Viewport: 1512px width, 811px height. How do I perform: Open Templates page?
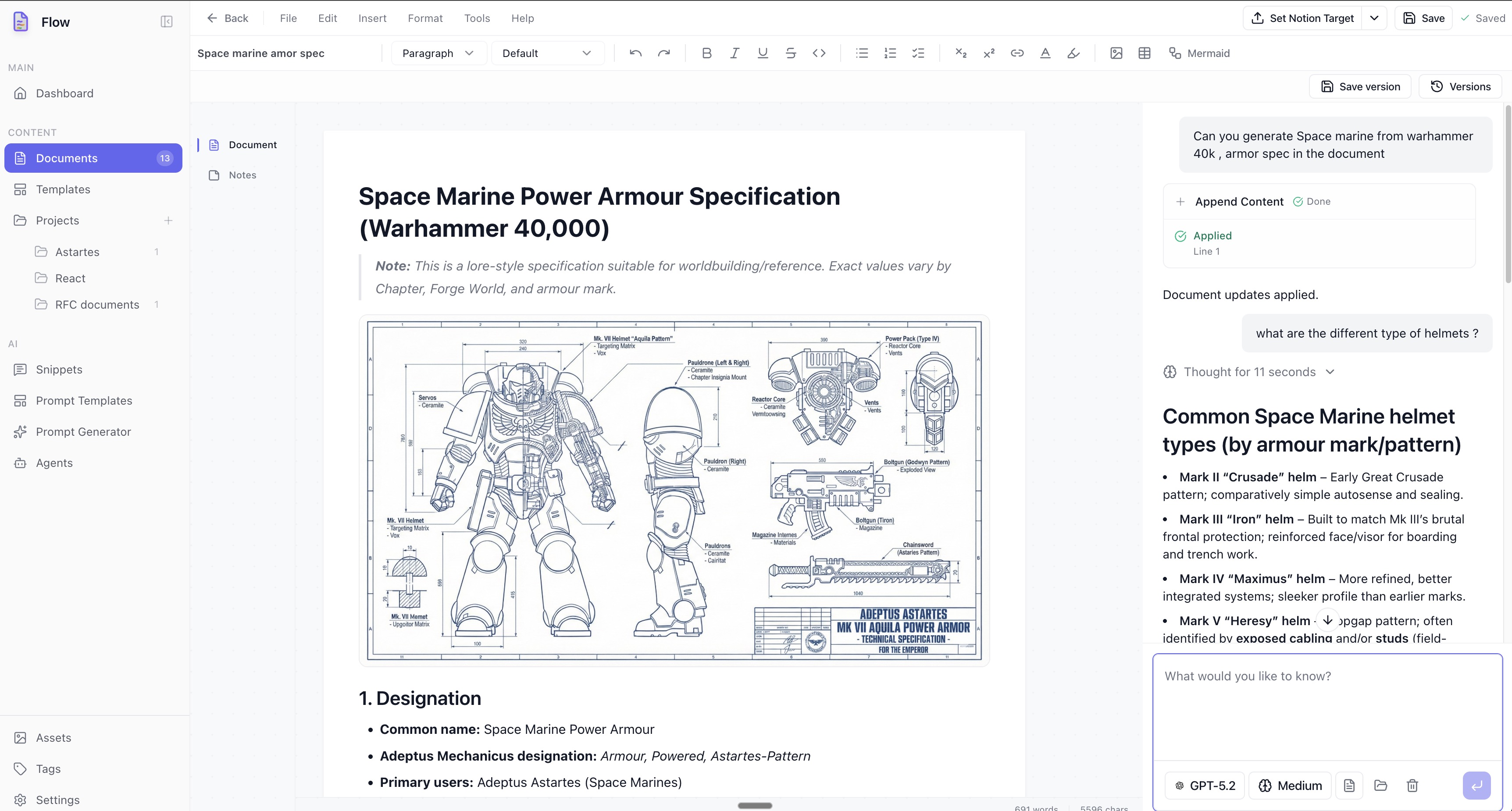coord(93,189)
